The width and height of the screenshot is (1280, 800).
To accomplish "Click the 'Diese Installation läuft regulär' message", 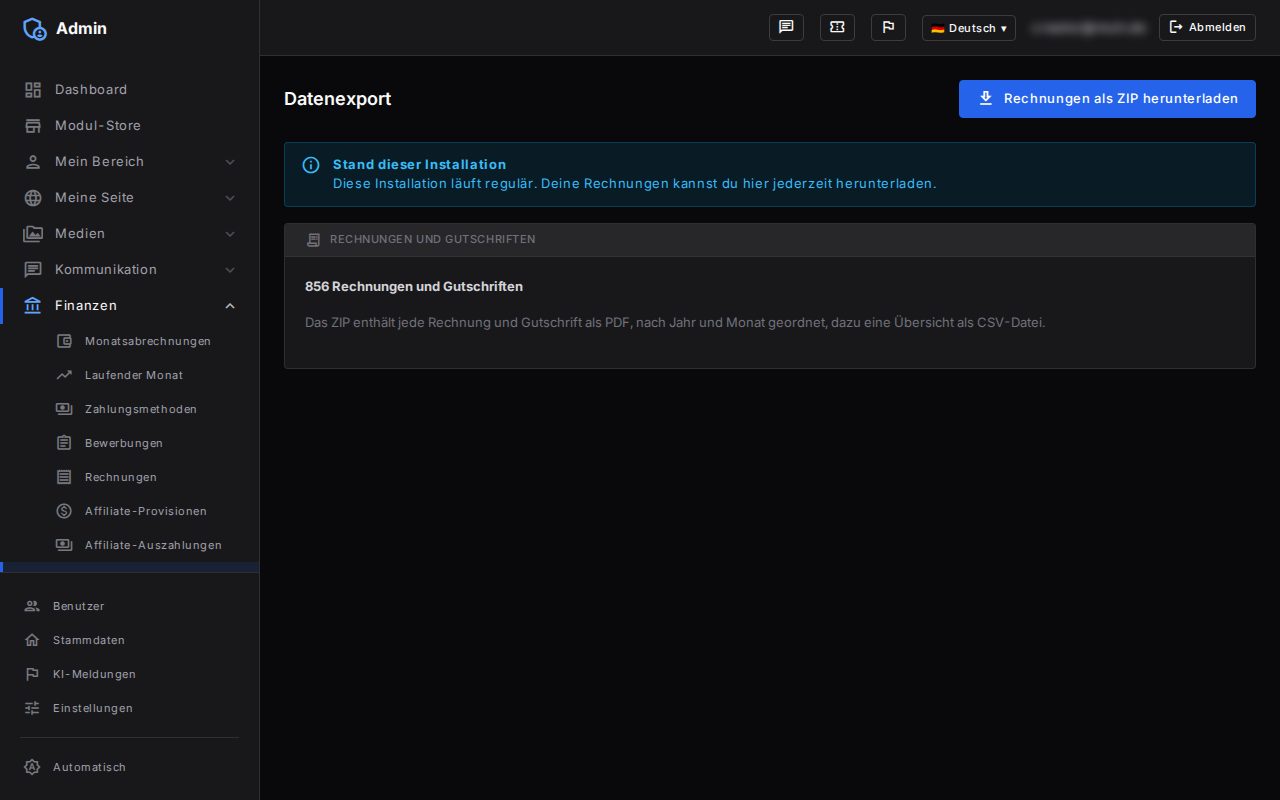I will pos(635,183).
